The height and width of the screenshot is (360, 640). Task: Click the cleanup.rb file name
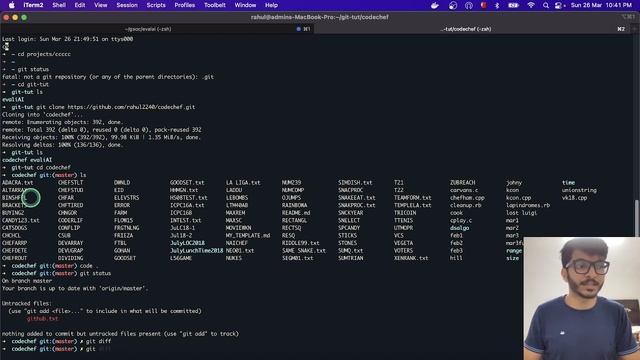click(x=466, y=205)
